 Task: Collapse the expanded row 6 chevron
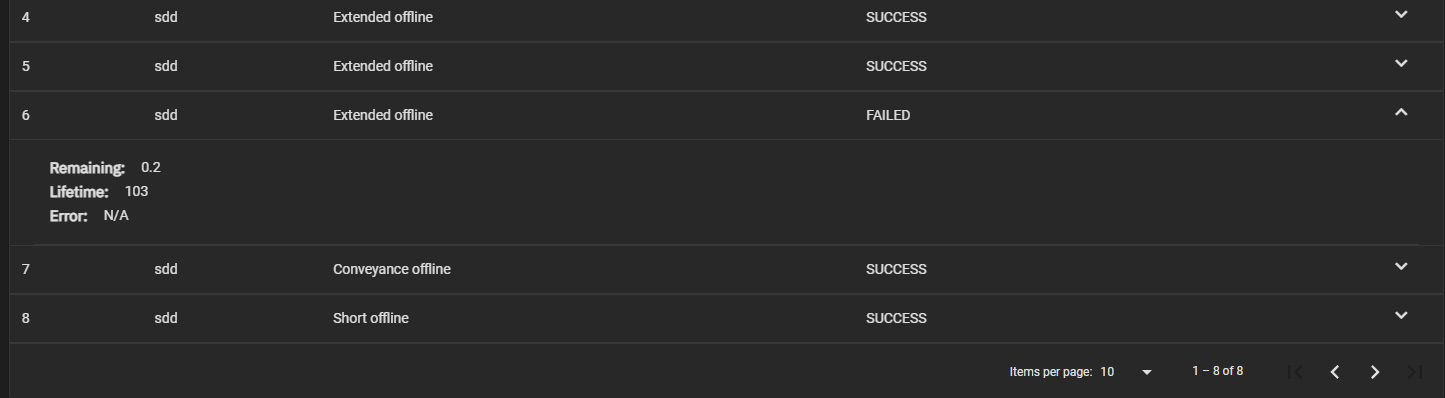1401,113
